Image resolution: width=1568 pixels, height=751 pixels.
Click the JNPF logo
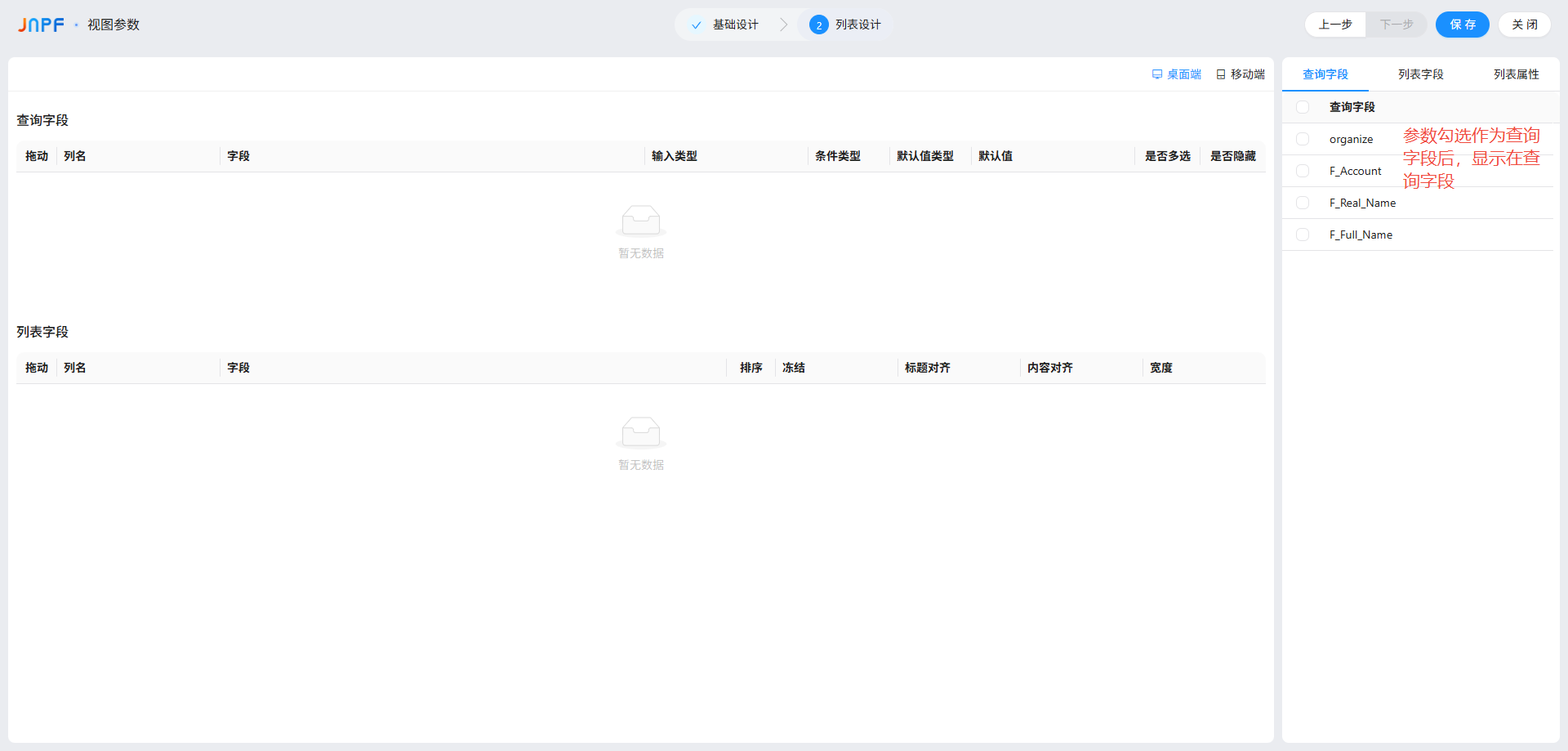[x=41, y=25]
